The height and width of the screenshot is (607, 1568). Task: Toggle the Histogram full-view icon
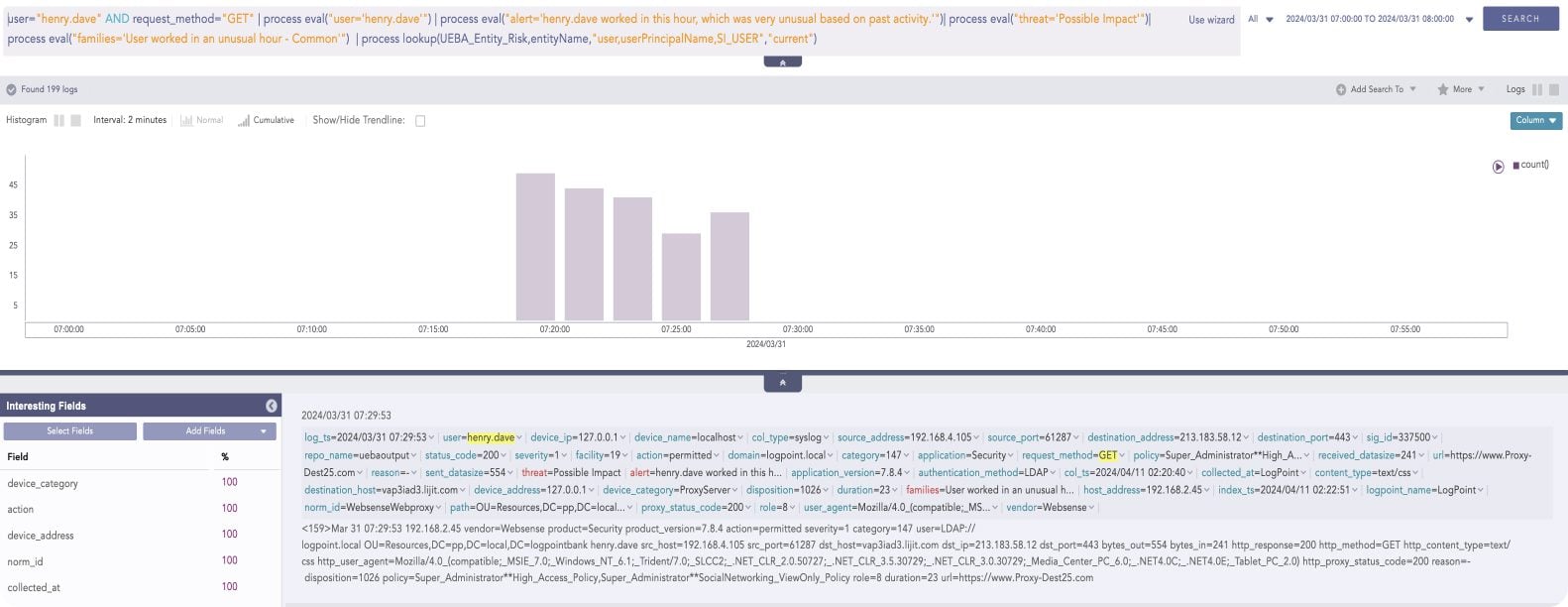coord(75,120)
